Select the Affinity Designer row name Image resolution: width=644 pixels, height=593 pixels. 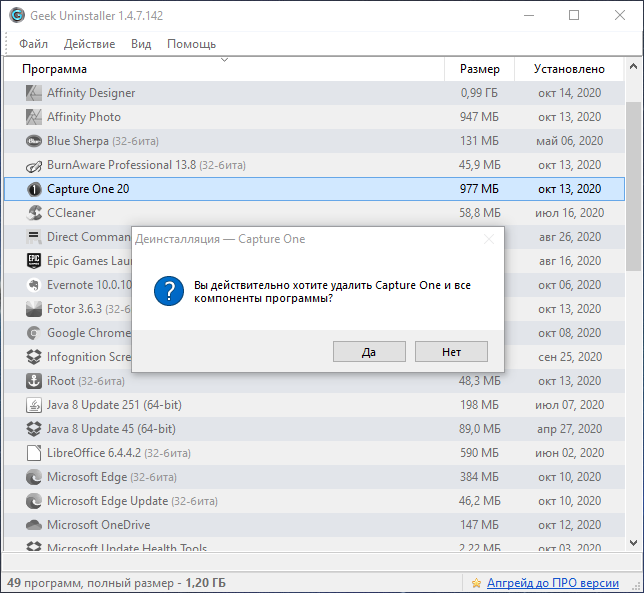tap(91, 93)
